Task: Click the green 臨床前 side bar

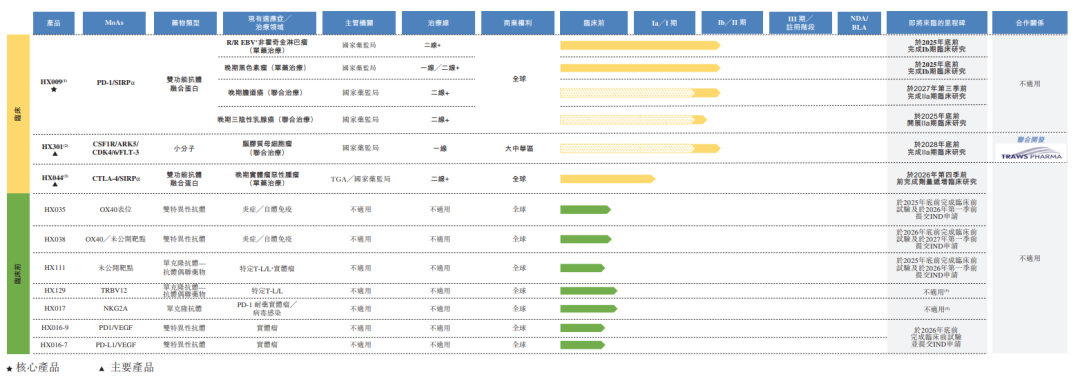Action: click(x=19, y=274)
